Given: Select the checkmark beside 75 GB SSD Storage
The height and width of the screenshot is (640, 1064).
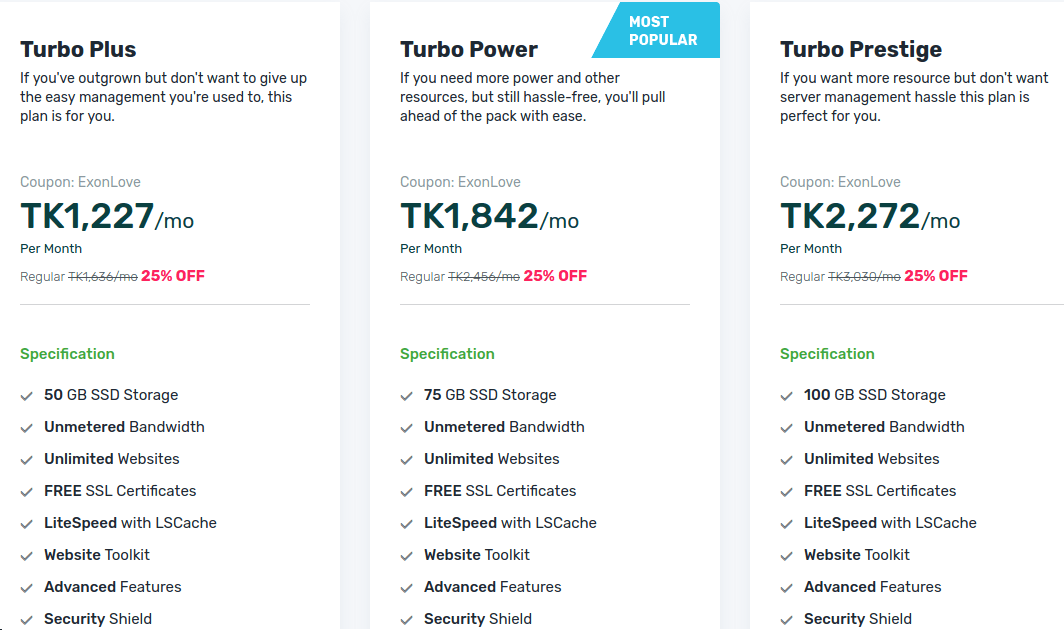Looking at the screenshot, I should click(x=407, y=395).
